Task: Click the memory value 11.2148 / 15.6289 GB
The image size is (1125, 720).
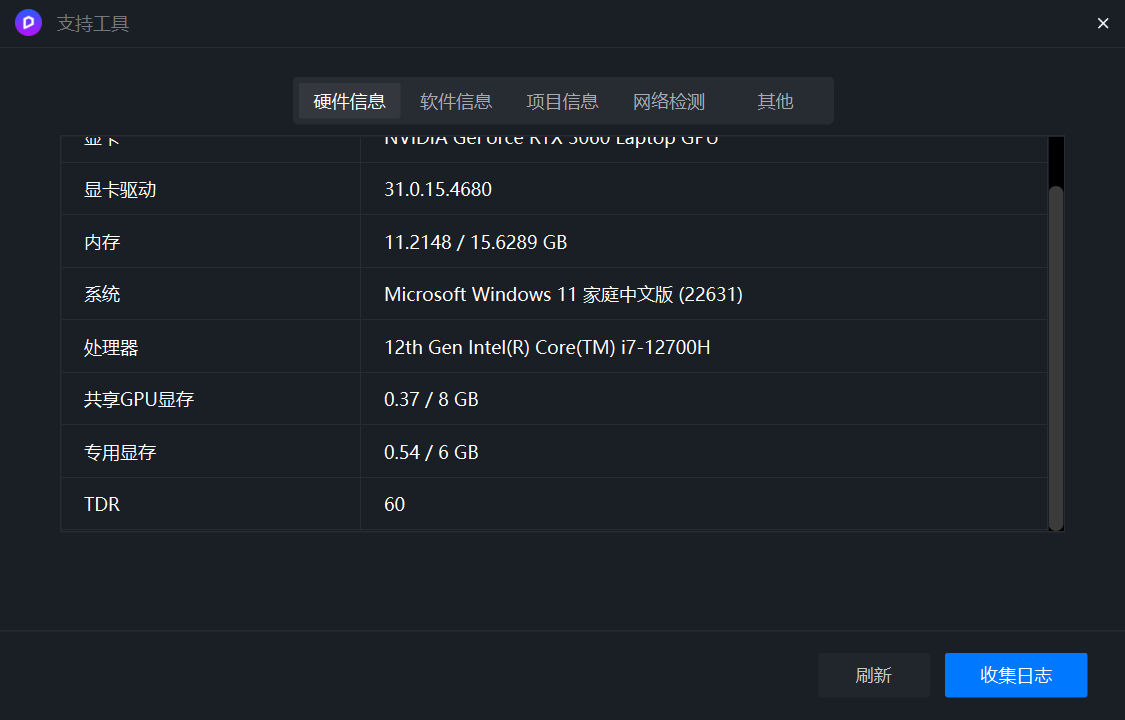Action: 475,242
